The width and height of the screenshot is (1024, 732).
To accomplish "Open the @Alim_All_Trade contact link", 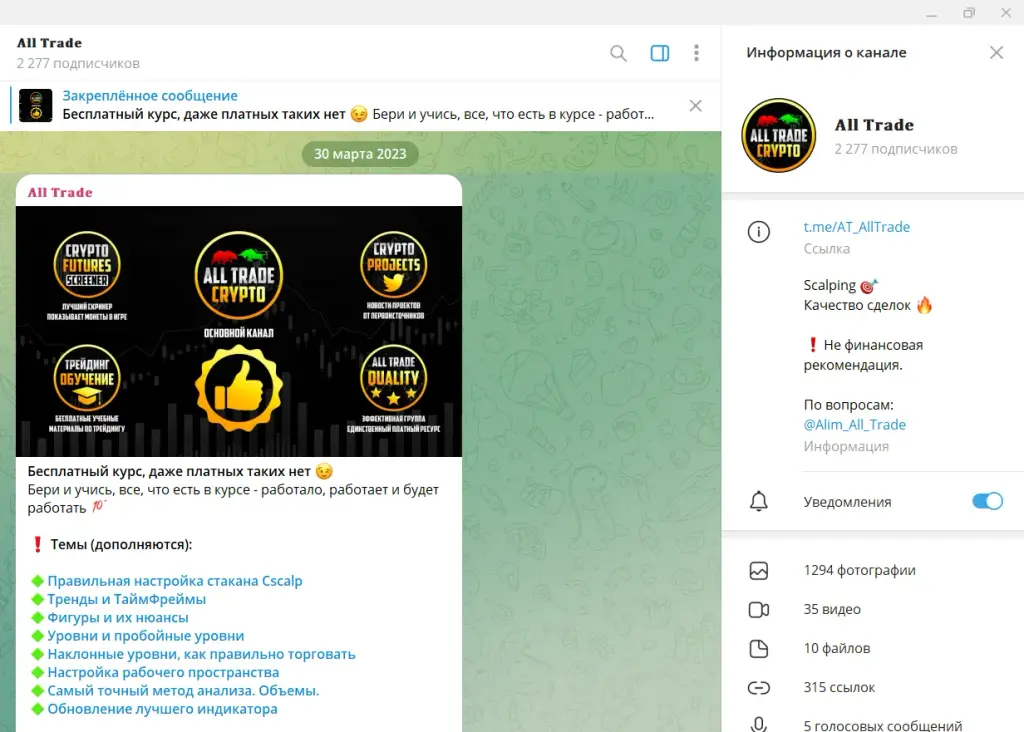I will (854, 424).
